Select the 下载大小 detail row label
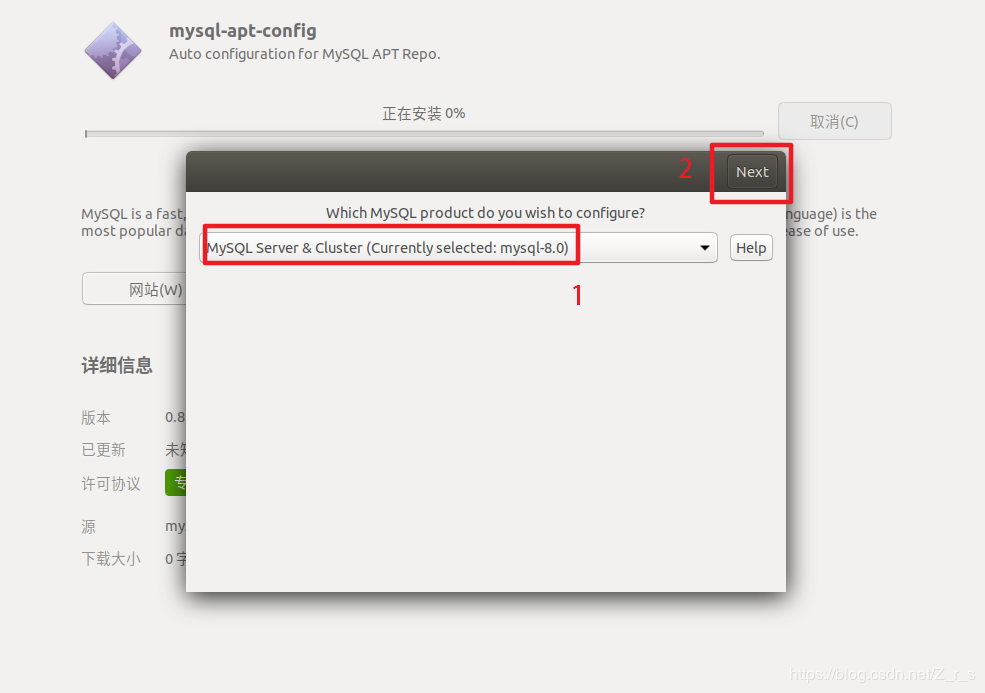 point(111,559)
